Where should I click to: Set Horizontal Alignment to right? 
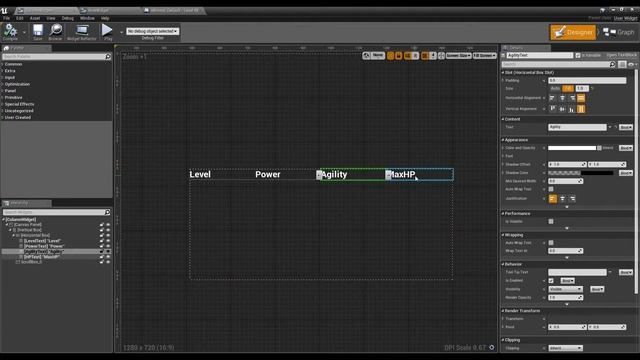click(572, 98)
